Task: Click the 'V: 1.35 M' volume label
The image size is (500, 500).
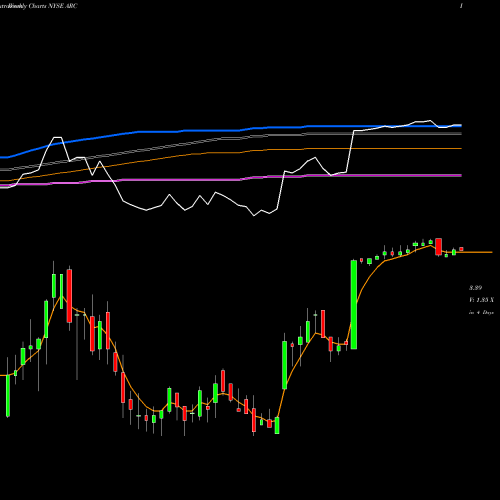Action: (481, 300)
